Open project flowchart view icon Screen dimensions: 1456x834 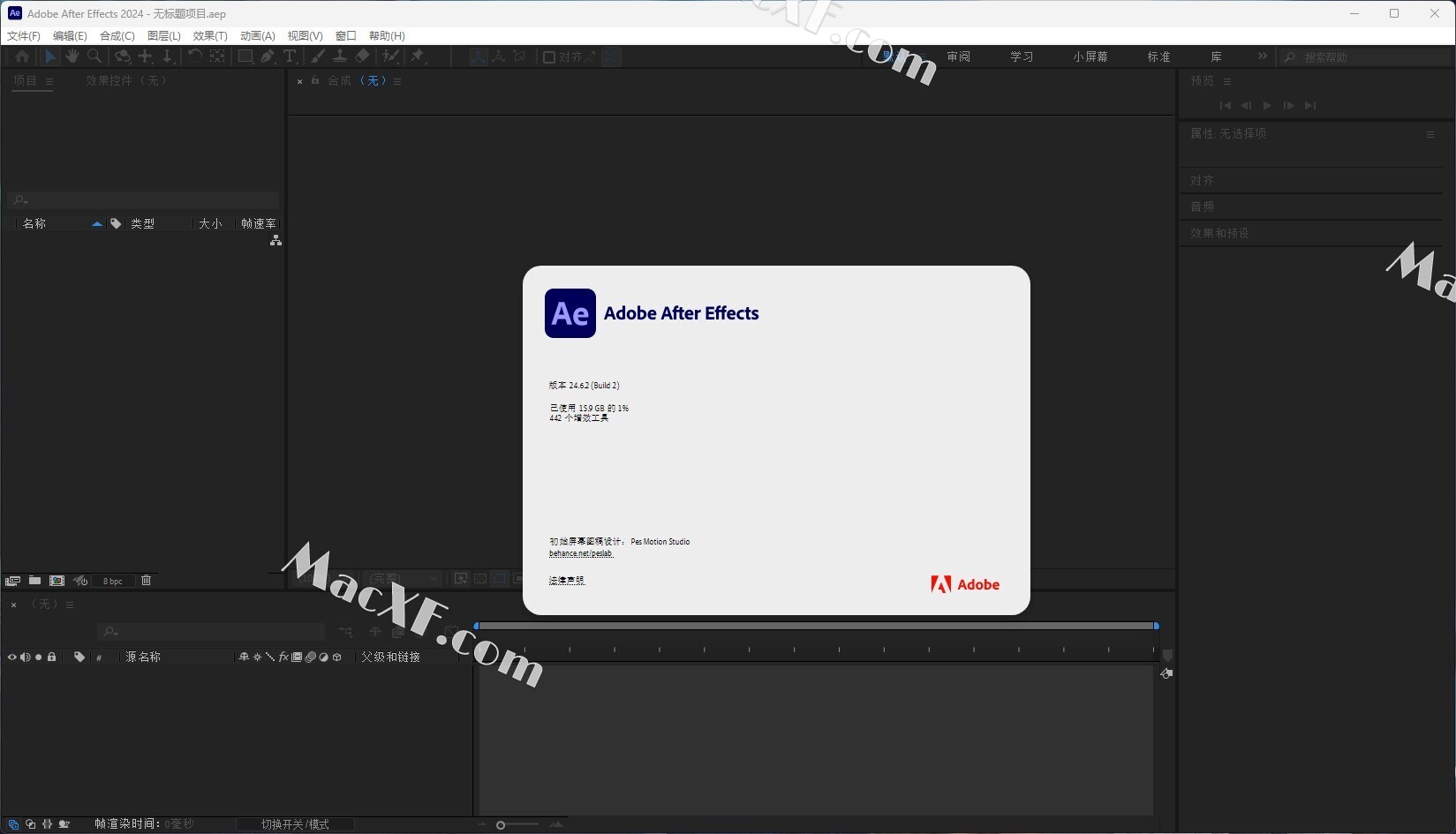coord(275,240)
